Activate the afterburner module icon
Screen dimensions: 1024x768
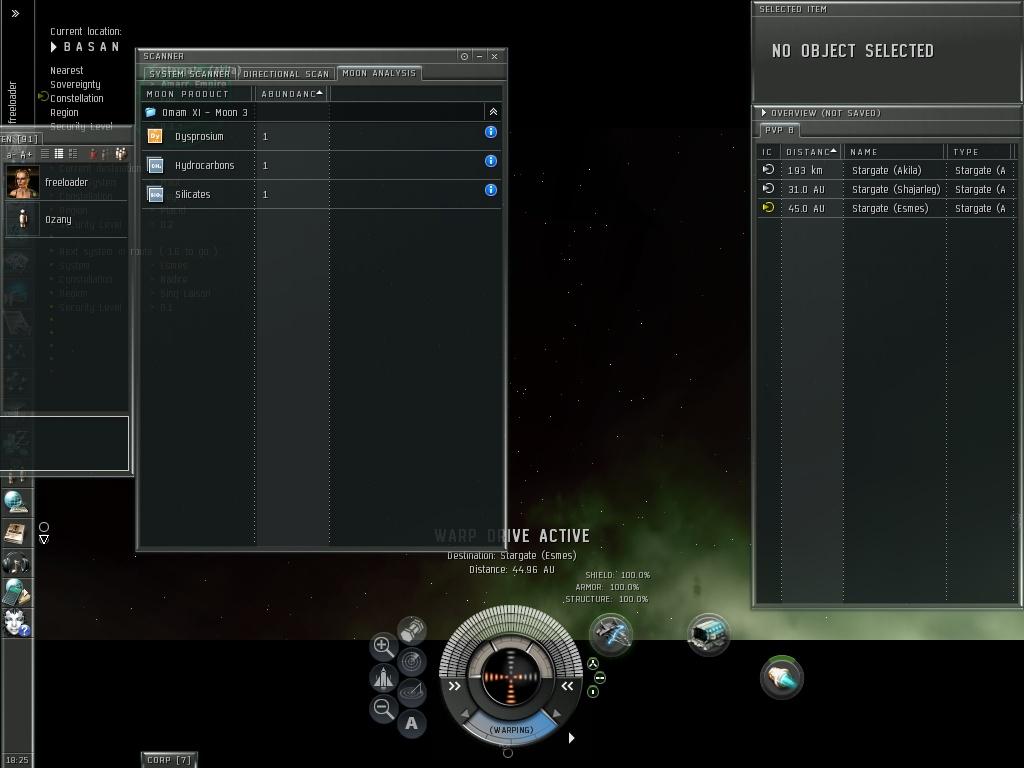(x=782, y=677)
